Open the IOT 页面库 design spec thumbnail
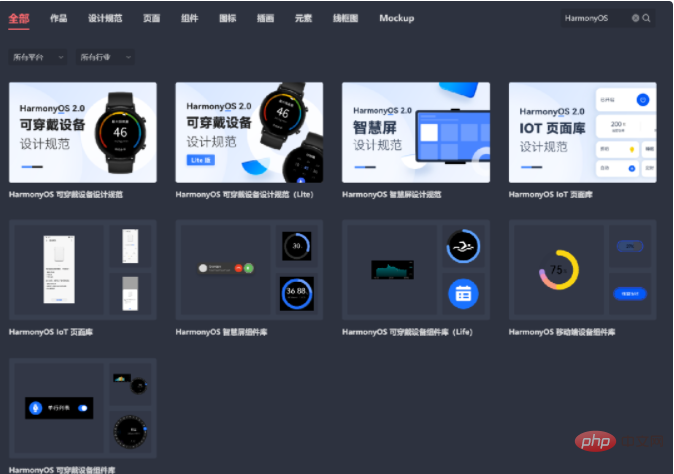 pyautogui.click(x=582, y=132)
